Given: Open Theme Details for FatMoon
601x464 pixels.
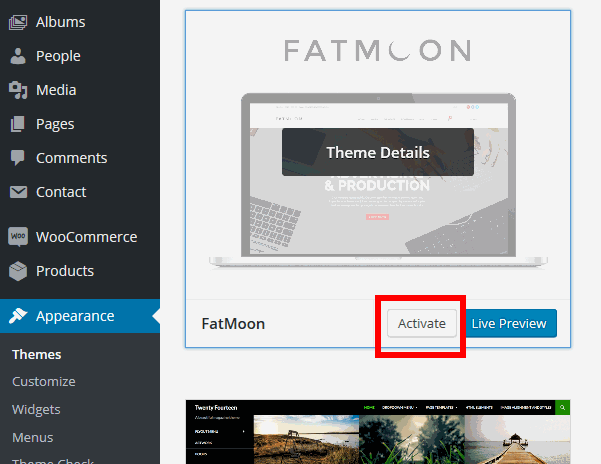Looking at the screenshot, I should (378, 152).
